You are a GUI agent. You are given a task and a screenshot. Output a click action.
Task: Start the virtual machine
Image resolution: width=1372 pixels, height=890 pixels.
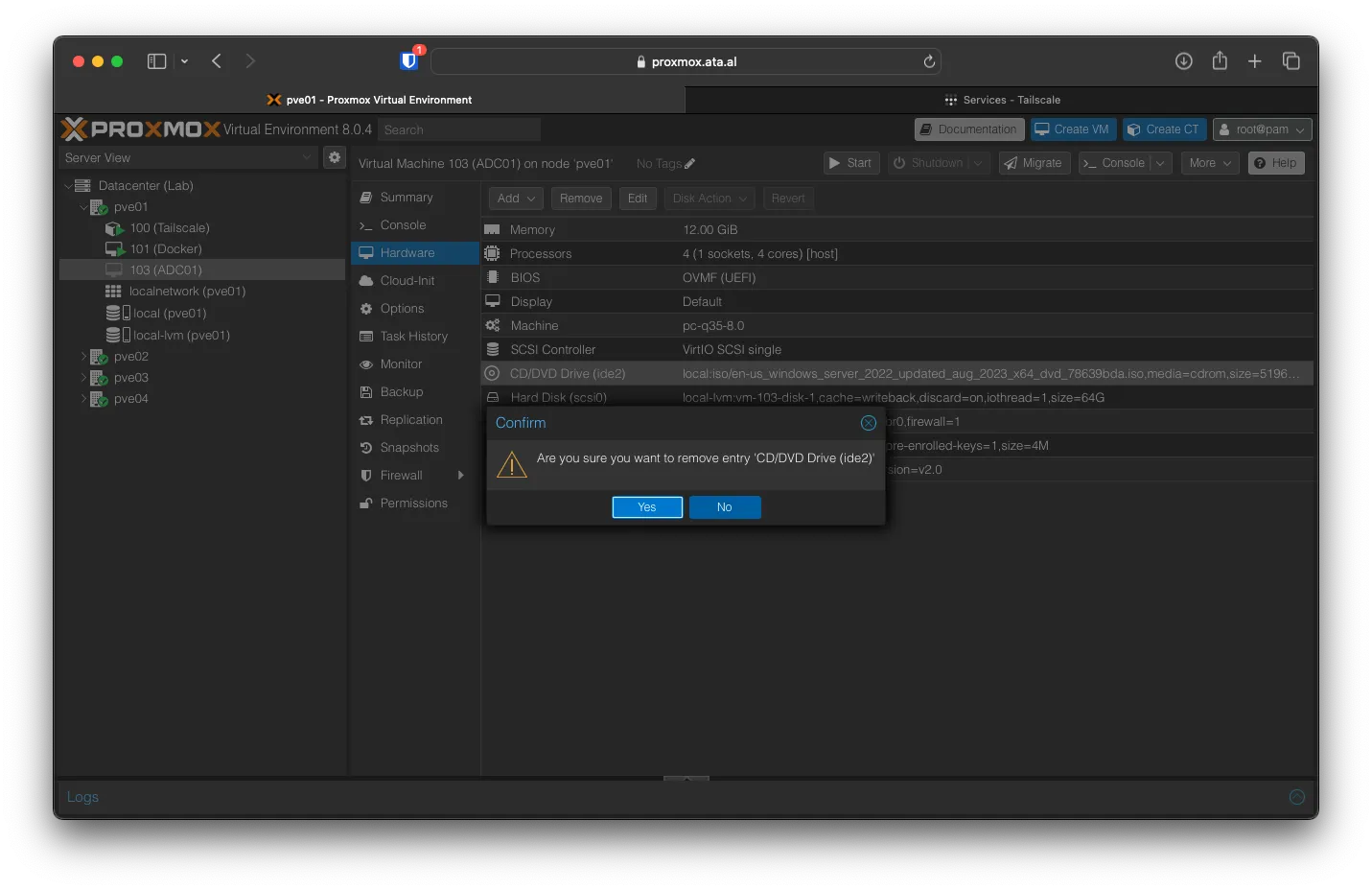coord(849,163)
